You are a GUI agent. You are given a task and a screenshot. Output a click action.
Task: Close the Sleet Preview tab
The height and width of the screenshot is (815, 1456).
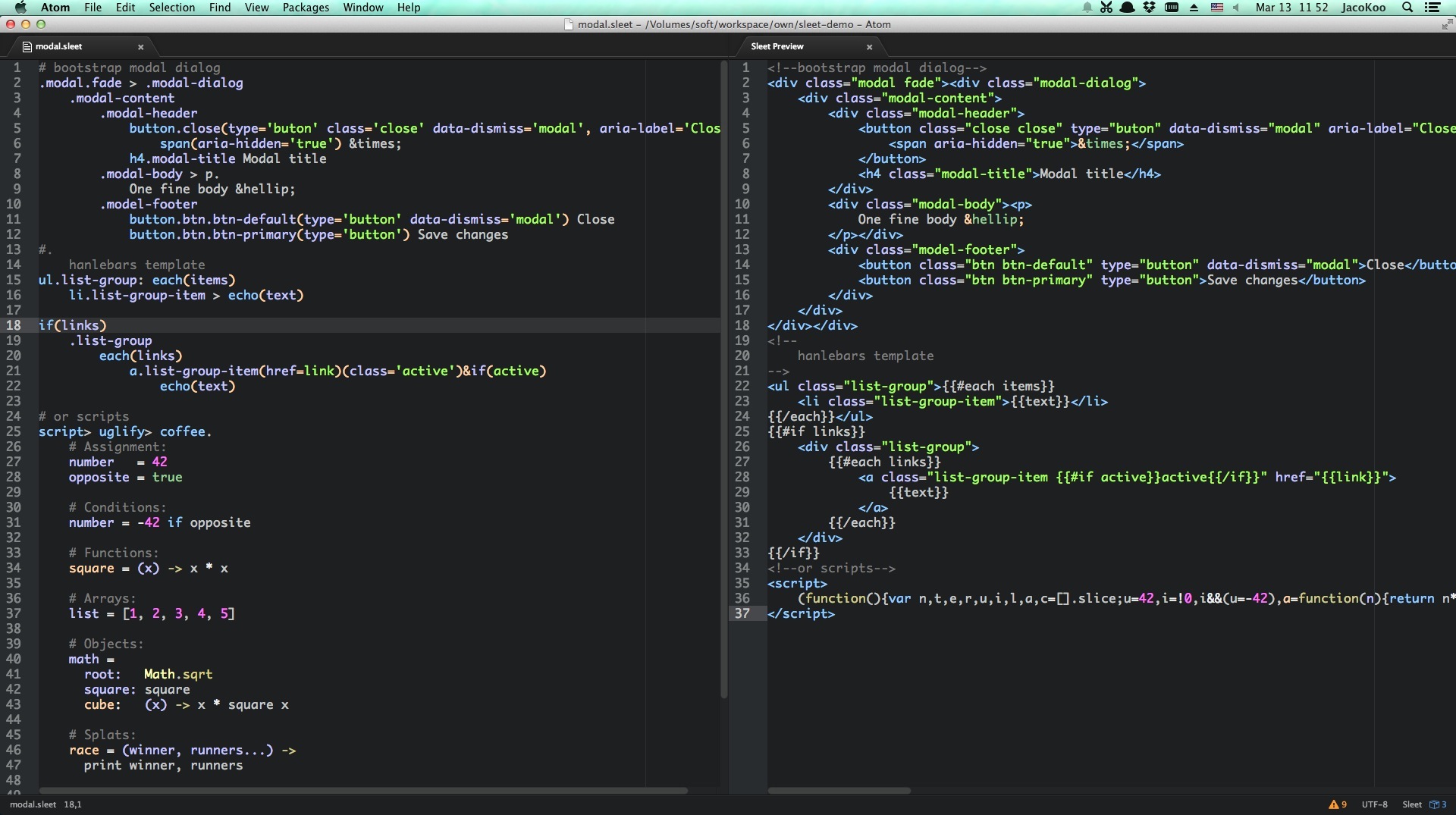[x=869, y=47]
